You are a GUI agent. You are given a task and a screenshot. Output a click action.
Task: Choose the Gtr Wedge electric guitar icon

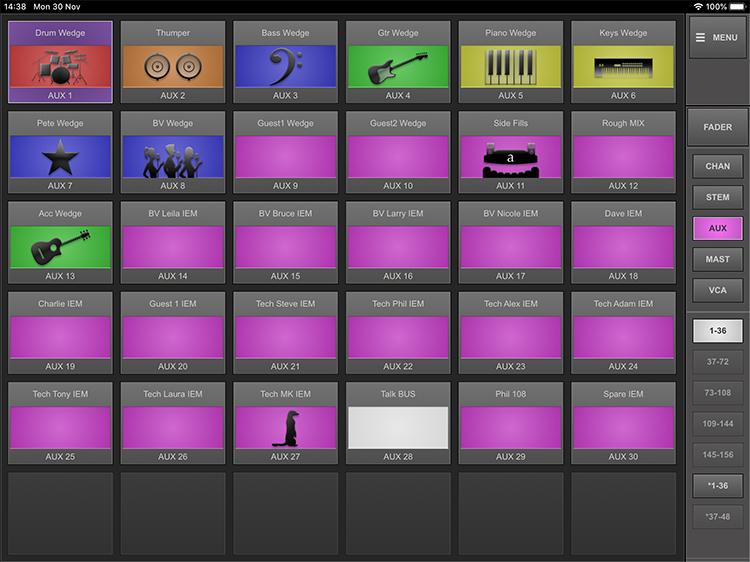[x=398, y=67]
